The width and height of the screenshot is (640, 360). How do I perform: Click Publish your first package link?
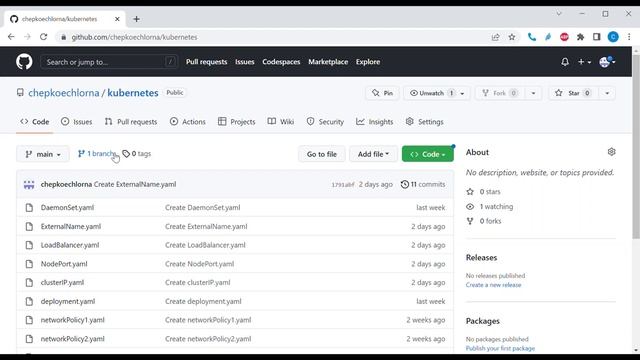(x=500, y=348)
